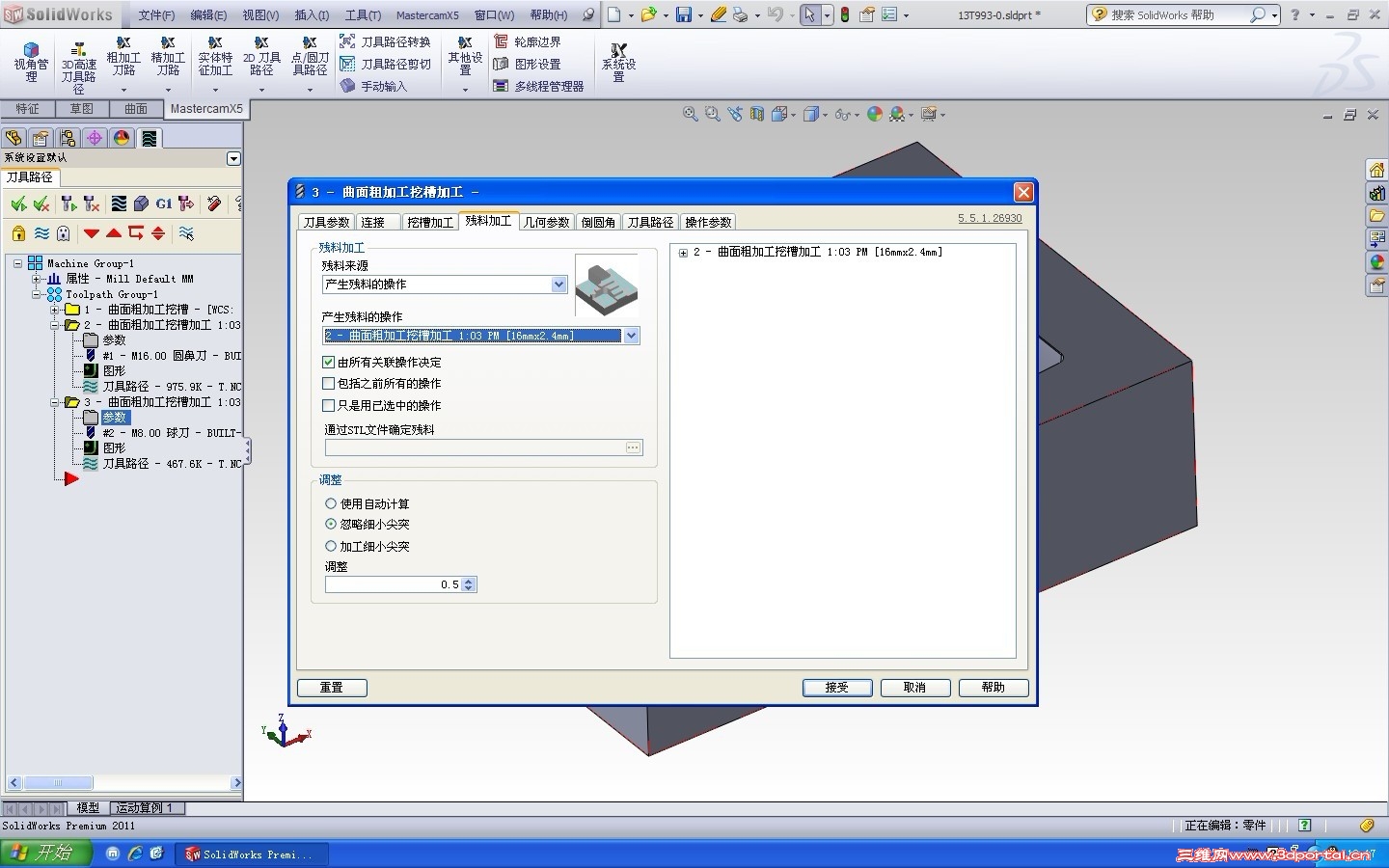The image size is (1389, 868).
Task: Open the 产生残料的操作 dropdown list
Action: [632, 336]
